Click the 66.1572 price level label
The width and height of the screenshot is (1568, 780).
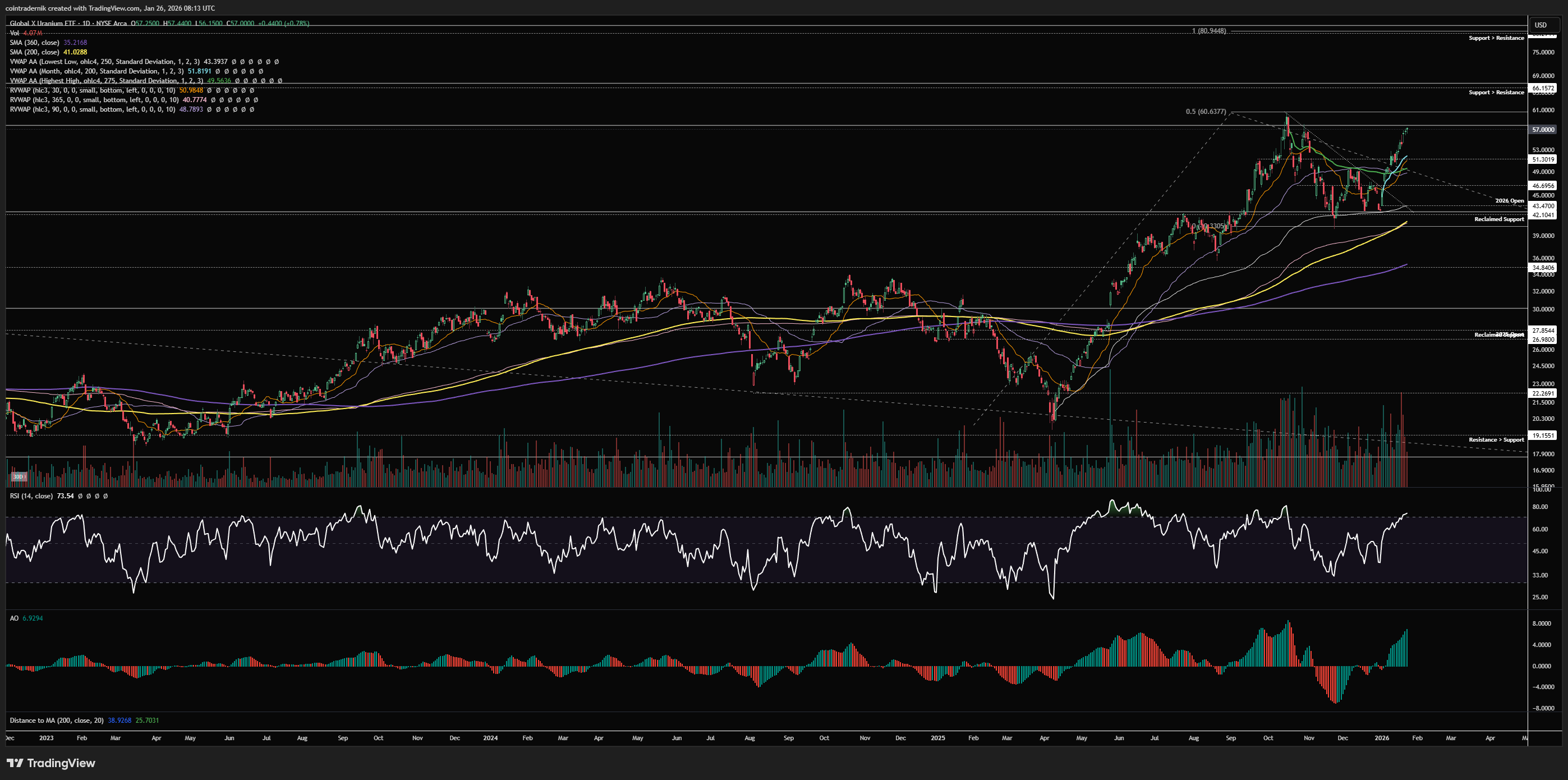pyautogui.click(x=1543, y=88)
